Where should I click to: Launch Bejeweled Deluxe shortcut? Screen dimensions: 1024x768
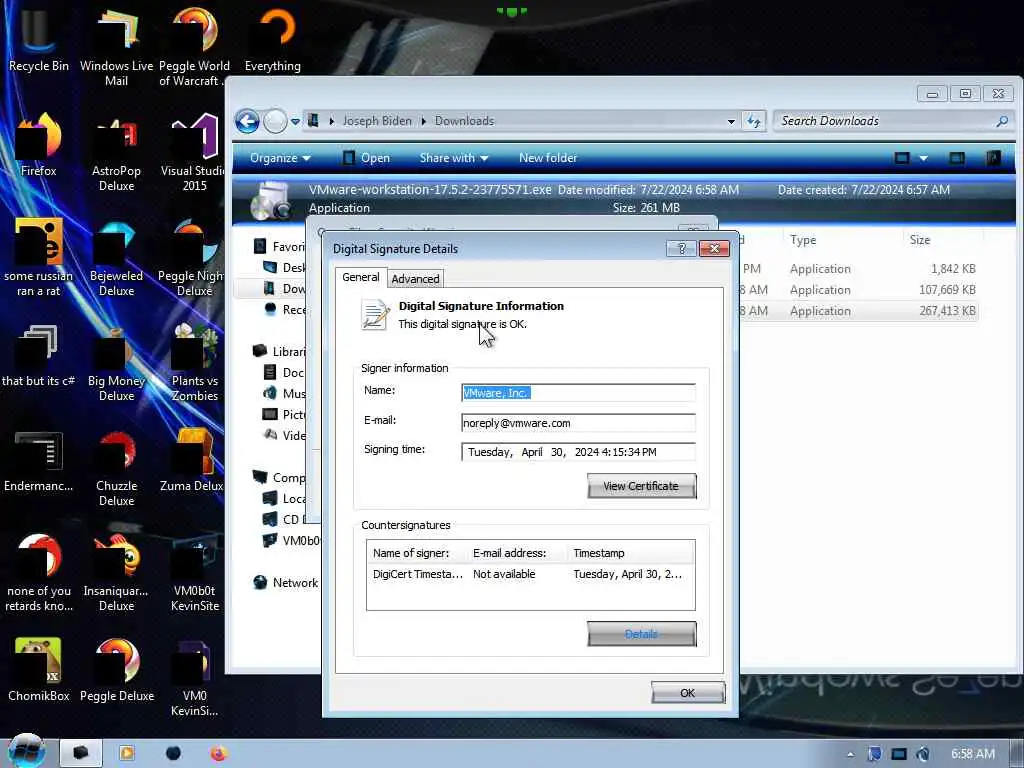[116, 257]
